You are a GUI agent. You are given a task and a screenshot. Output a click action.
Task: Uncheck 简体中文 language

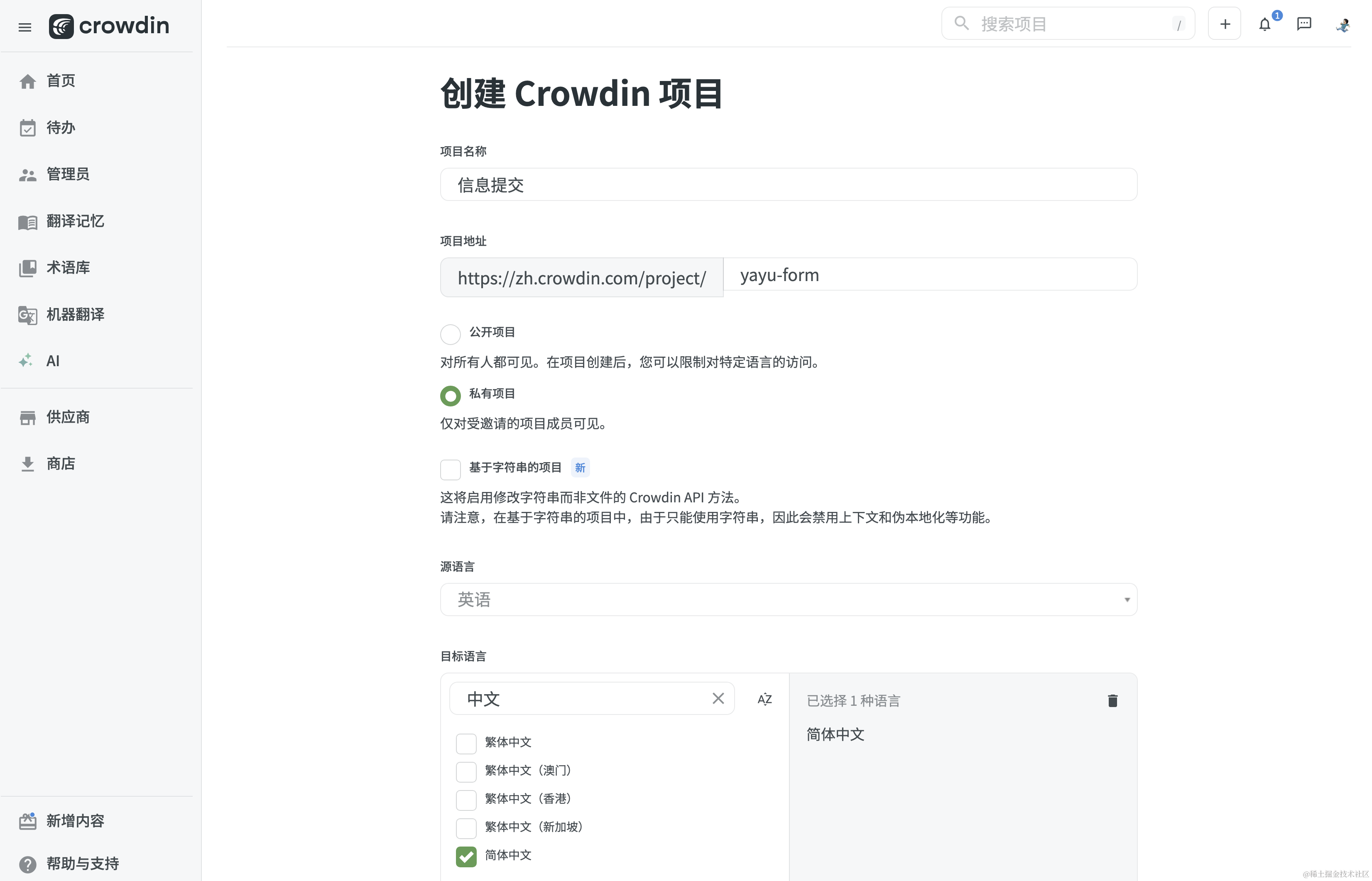tap(466, 857)
